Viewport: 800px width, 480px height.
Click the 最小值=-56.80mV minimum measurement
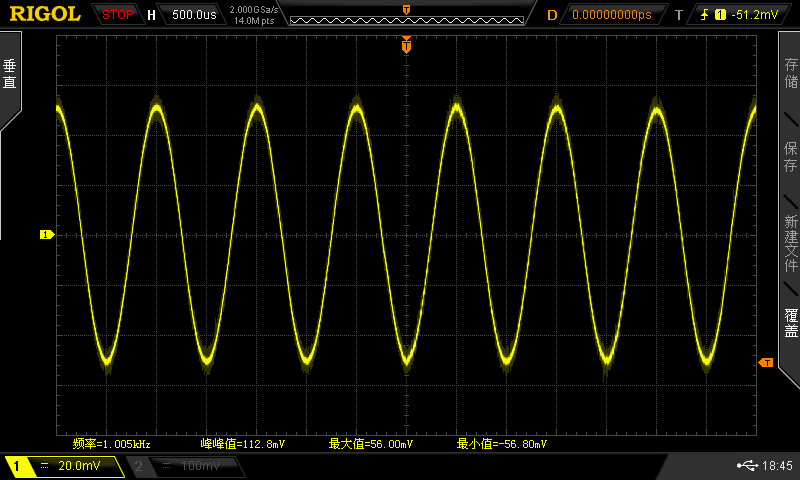click(x=502, y=444)
